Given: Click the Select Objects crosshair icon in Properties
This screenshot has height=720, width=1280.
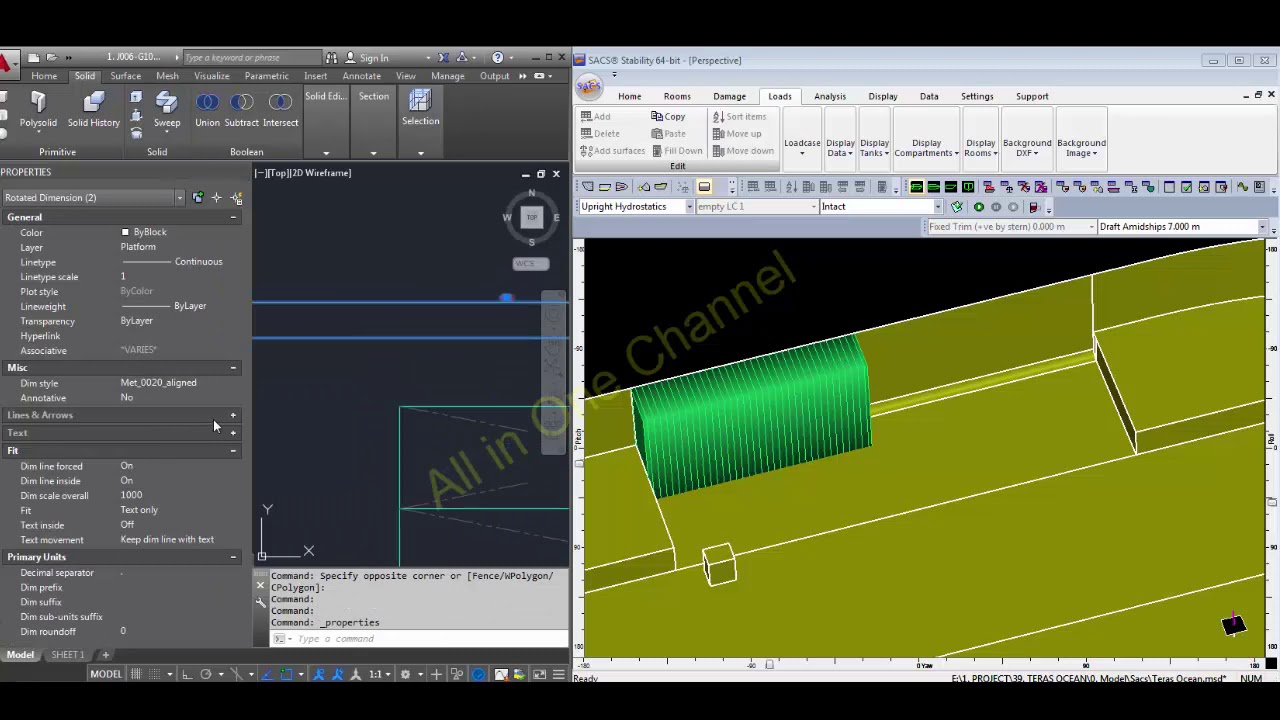Looking at the screenshot, I should coord(216,198).
